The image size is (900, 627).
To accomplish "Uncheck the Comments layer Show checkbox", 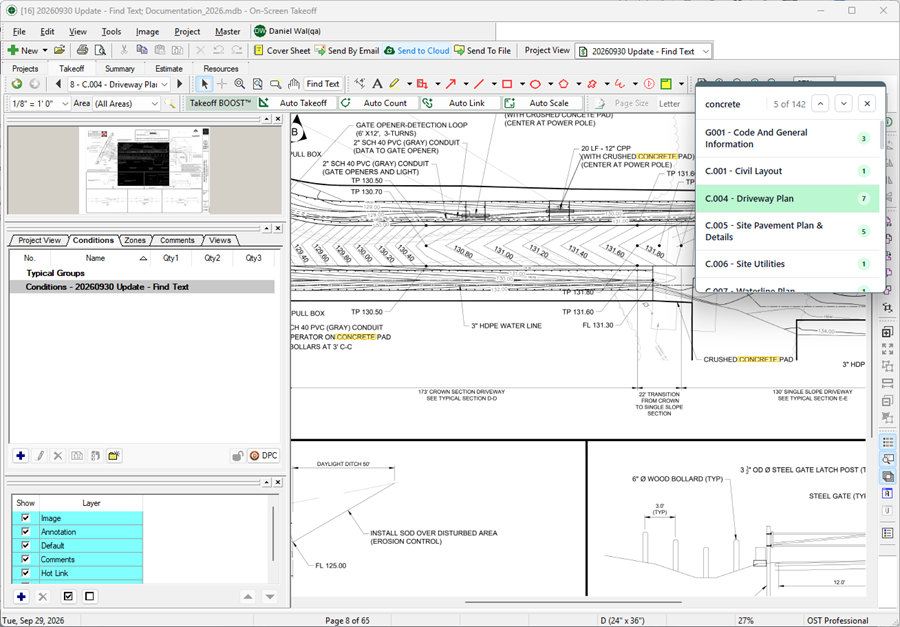I will (25, 559).
